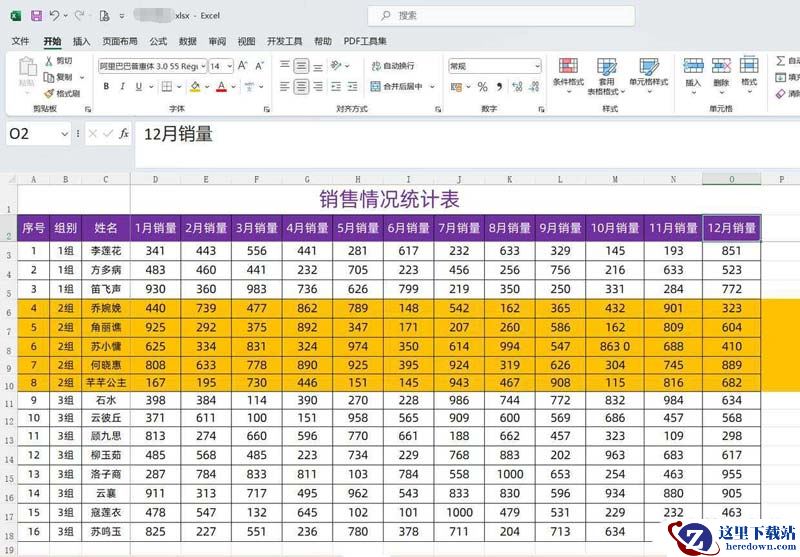This screenshot has height=557, width=800.
Task: Toggle Bottom Align in the alignment group
Action: tap(318, 66)
